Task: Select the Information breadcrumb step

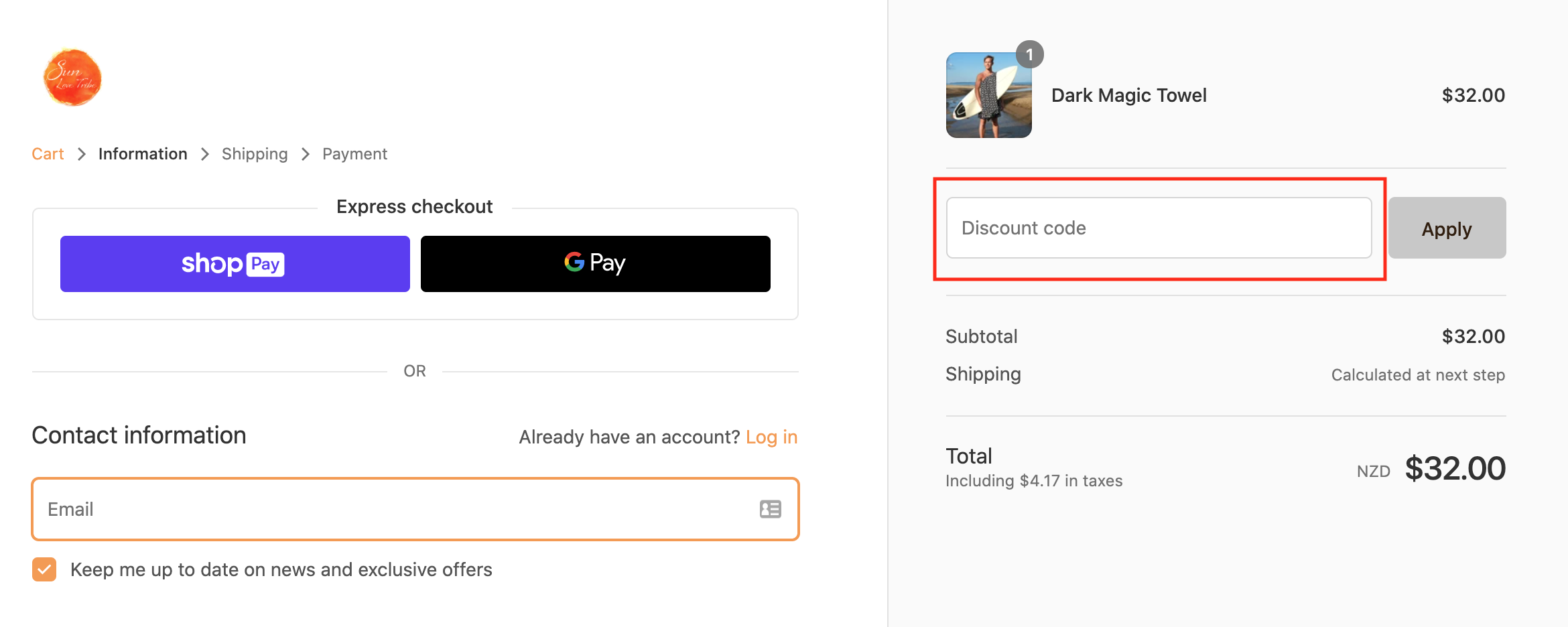Action: (x=142, y=153)
